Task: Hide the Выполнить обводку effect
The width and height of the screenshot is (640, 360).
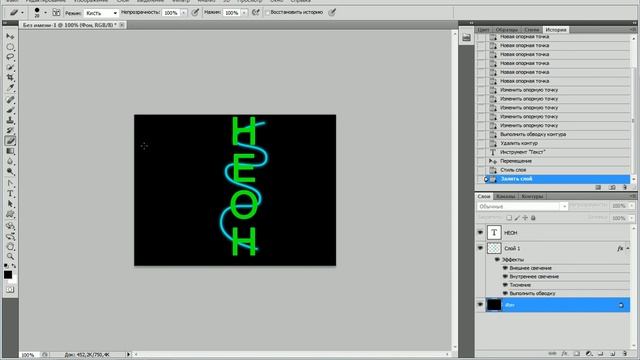Action: coord(505,293)
